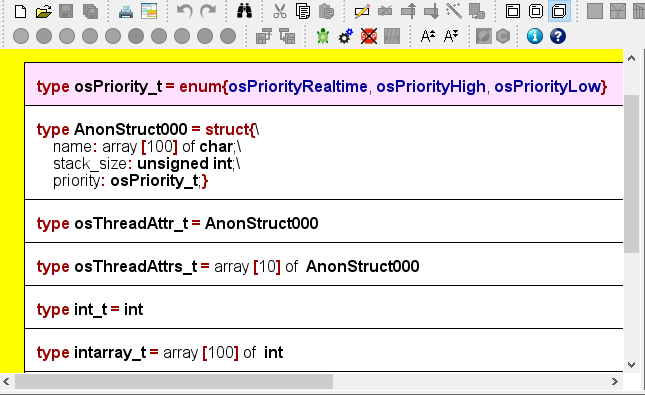Select the osPriority_t enum type row
The height and width of the screenshot is (395, 645).
coord(324,84)
